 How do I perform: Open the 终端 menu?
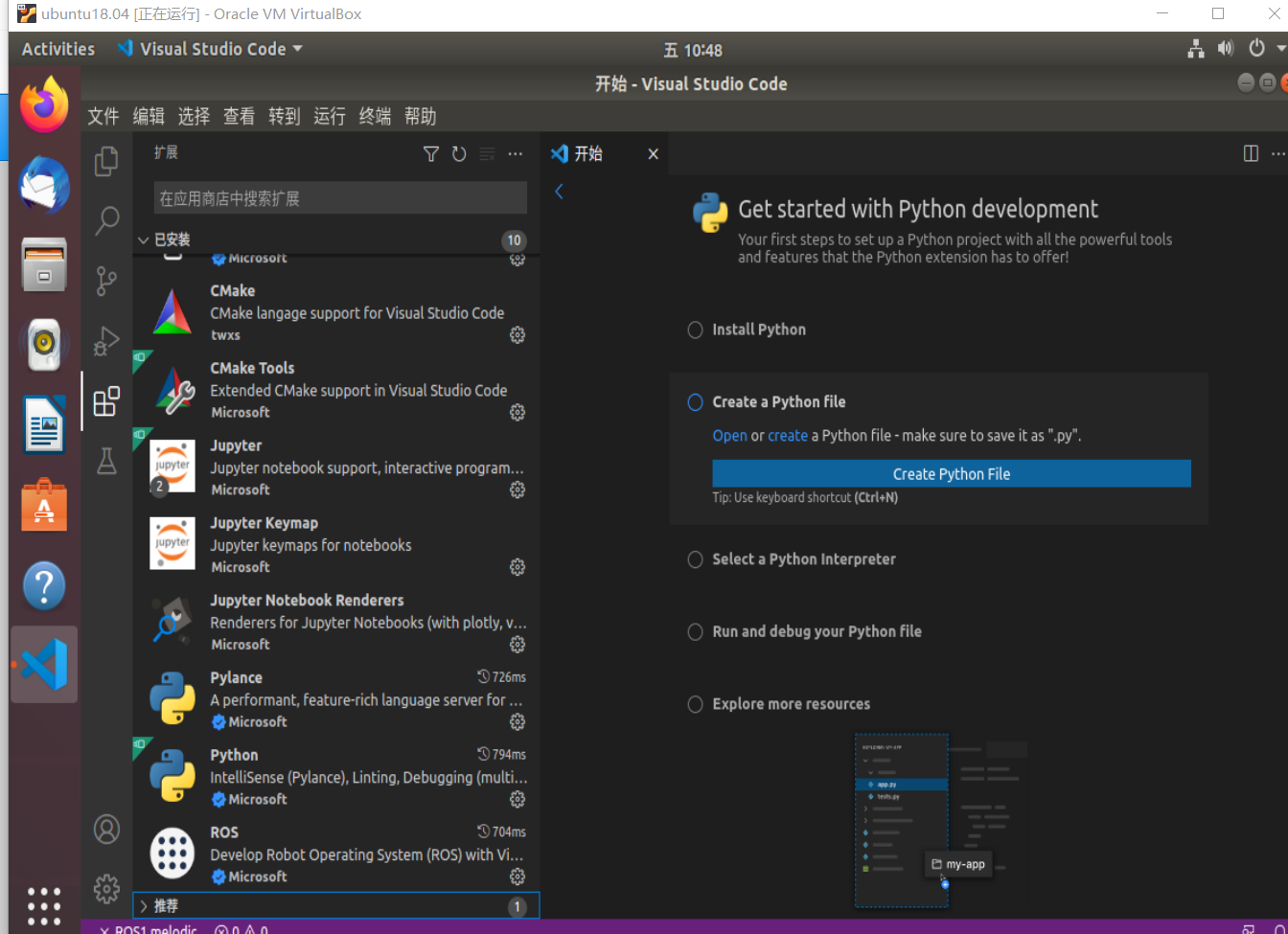(x=374, y=116)
